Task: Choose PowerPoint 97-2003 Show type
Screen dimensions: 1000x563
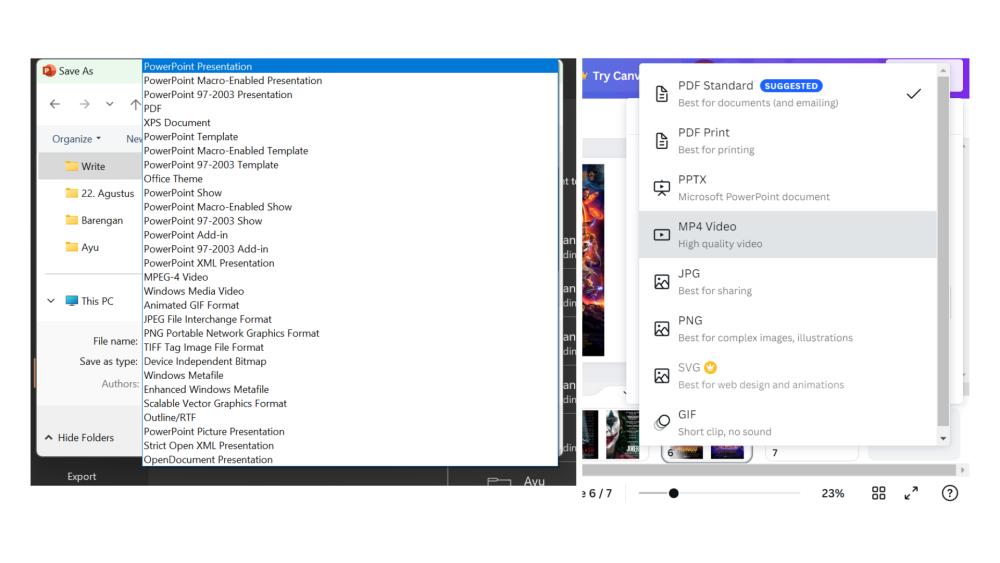Action: (x=350, y=221)
